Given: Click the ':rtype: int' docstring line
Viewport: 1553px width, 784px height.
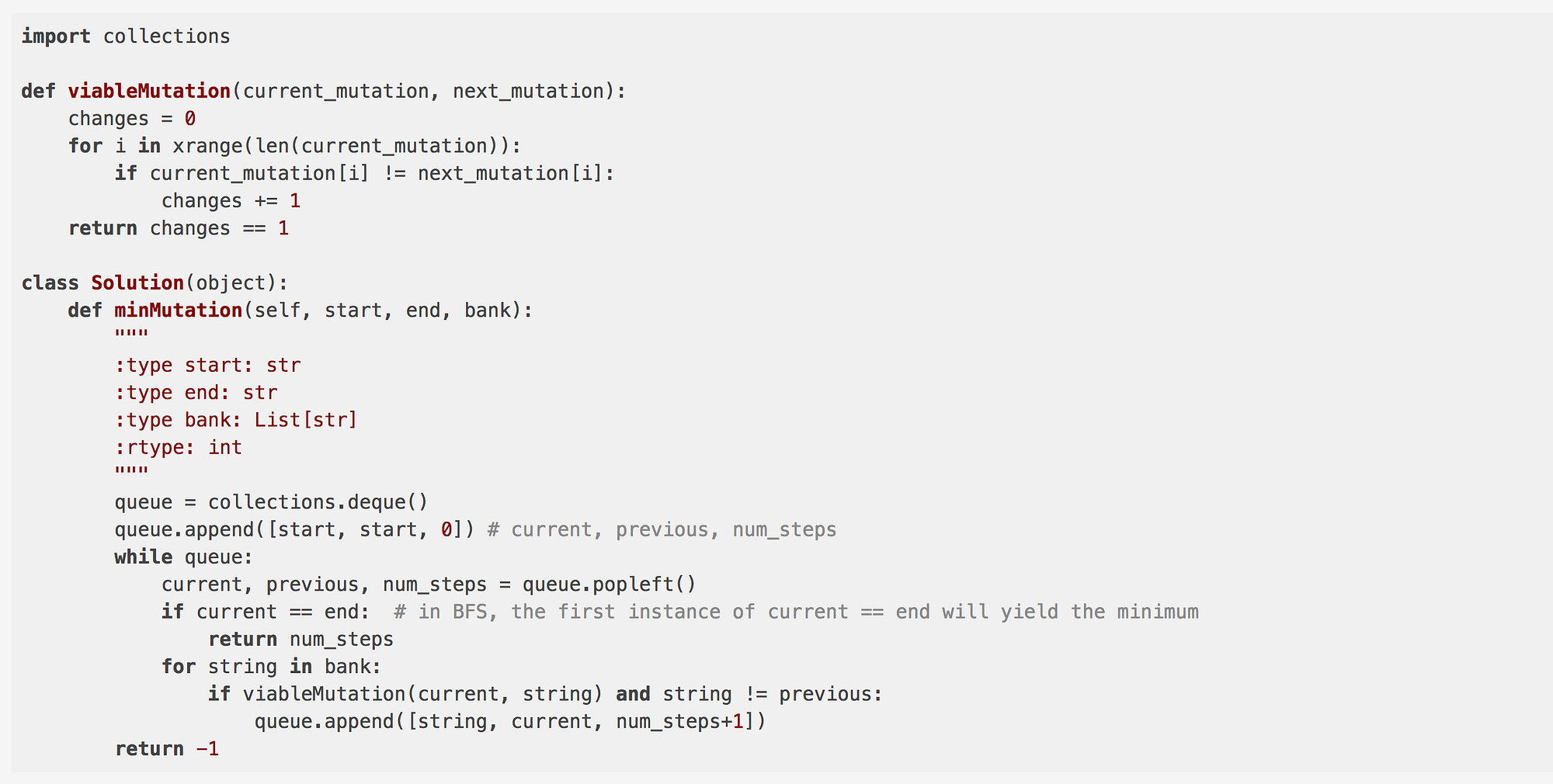Looking at the screenshot, I should (x=179, y=448).
